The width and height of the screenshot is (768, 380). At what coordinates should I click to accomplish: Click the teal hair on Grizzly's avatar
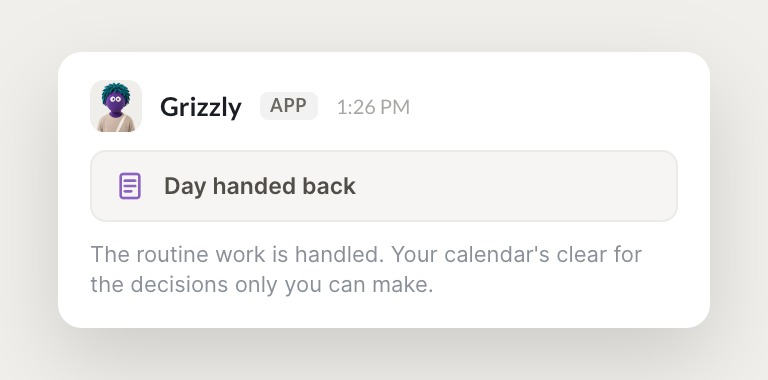click(116, 89)
